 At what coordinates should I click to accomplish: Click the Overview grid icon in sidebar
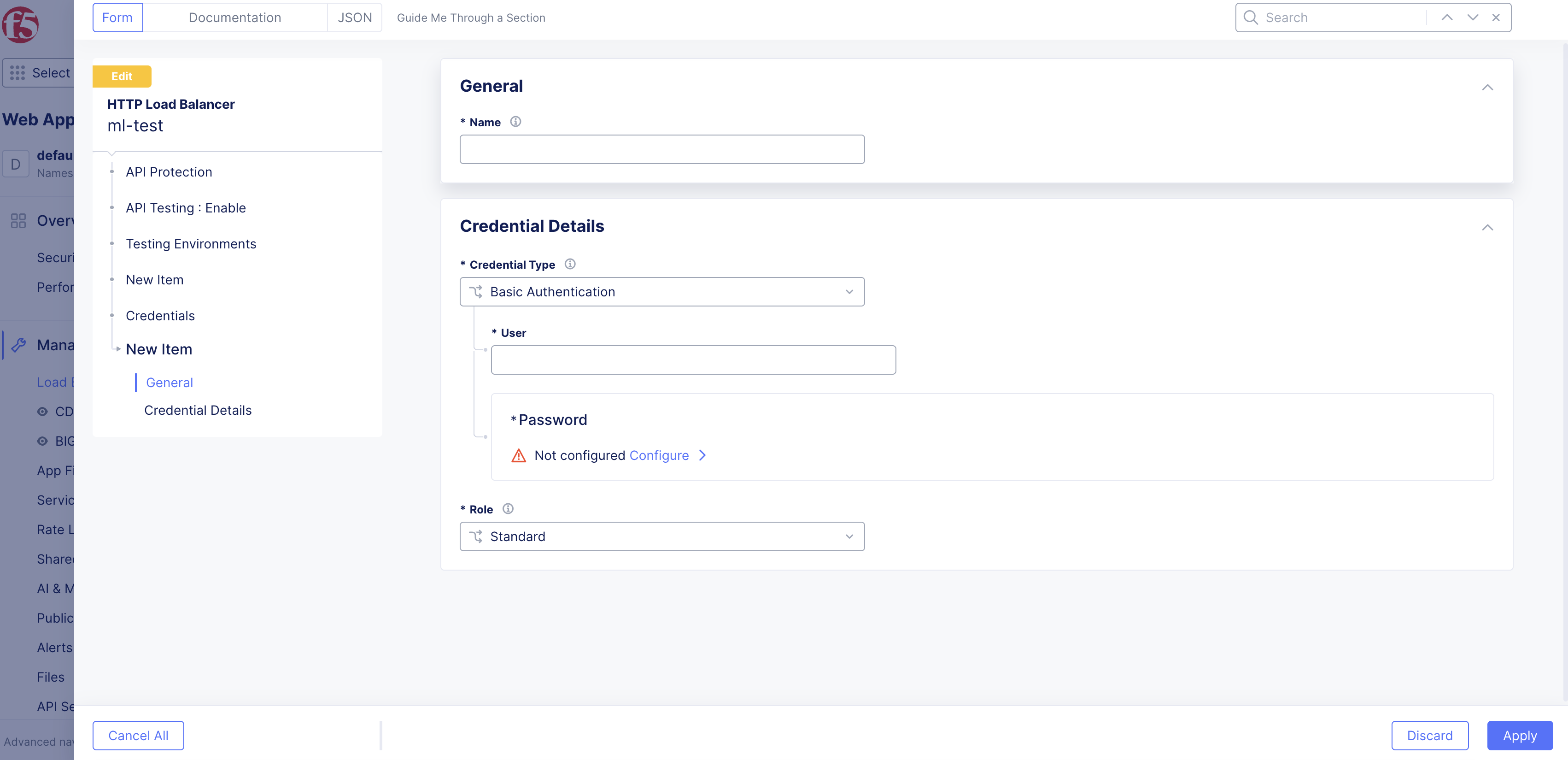tap(18, 220)
